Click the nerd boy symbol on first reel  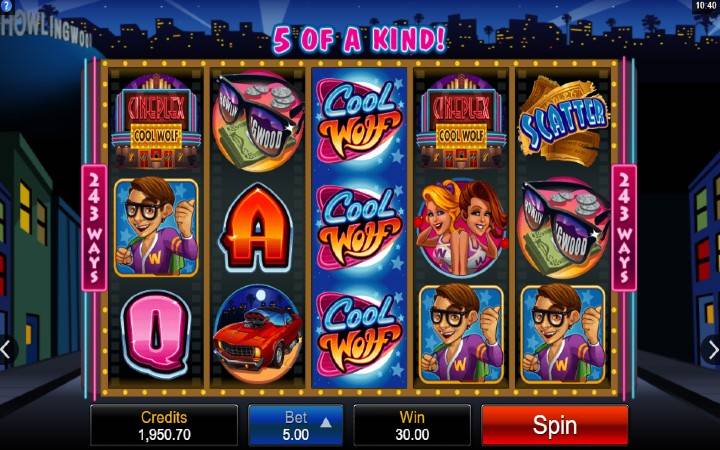point(157,227)
